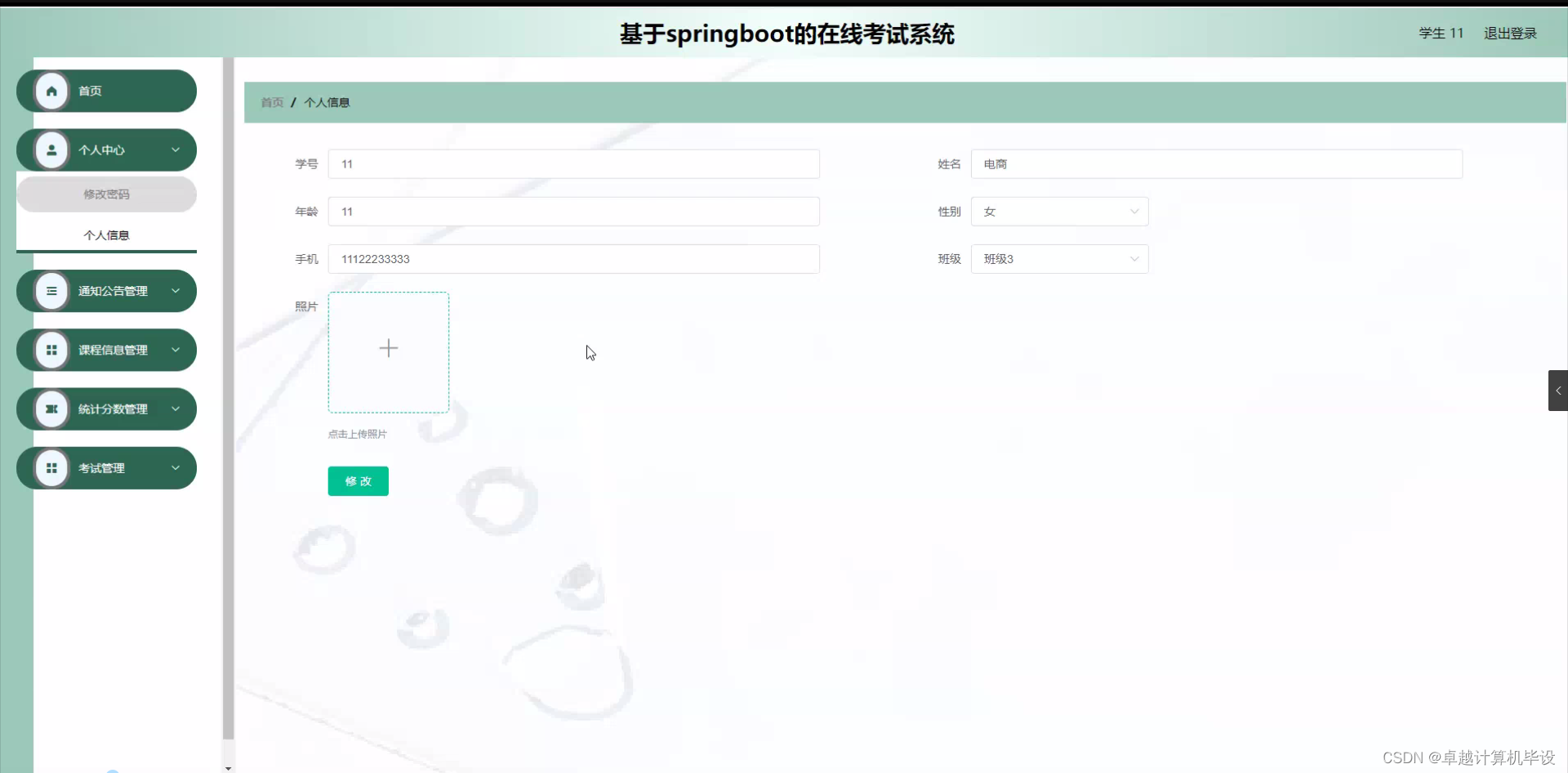This screenshot has width=1568, height=773.
Task: Click the home icon in the sidebar
Action: coord(51,91)
